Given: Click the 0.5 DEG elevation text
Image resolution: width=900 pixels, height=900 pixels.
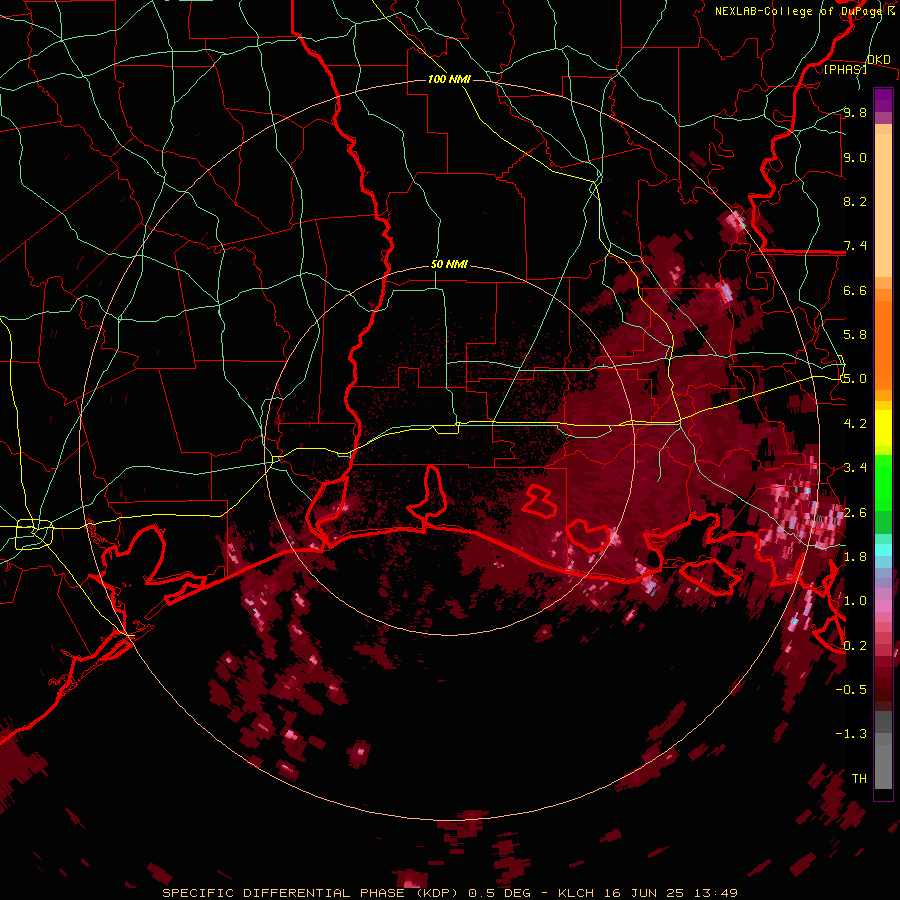Looking at the screenshot, I should click(x=498, y=893).
